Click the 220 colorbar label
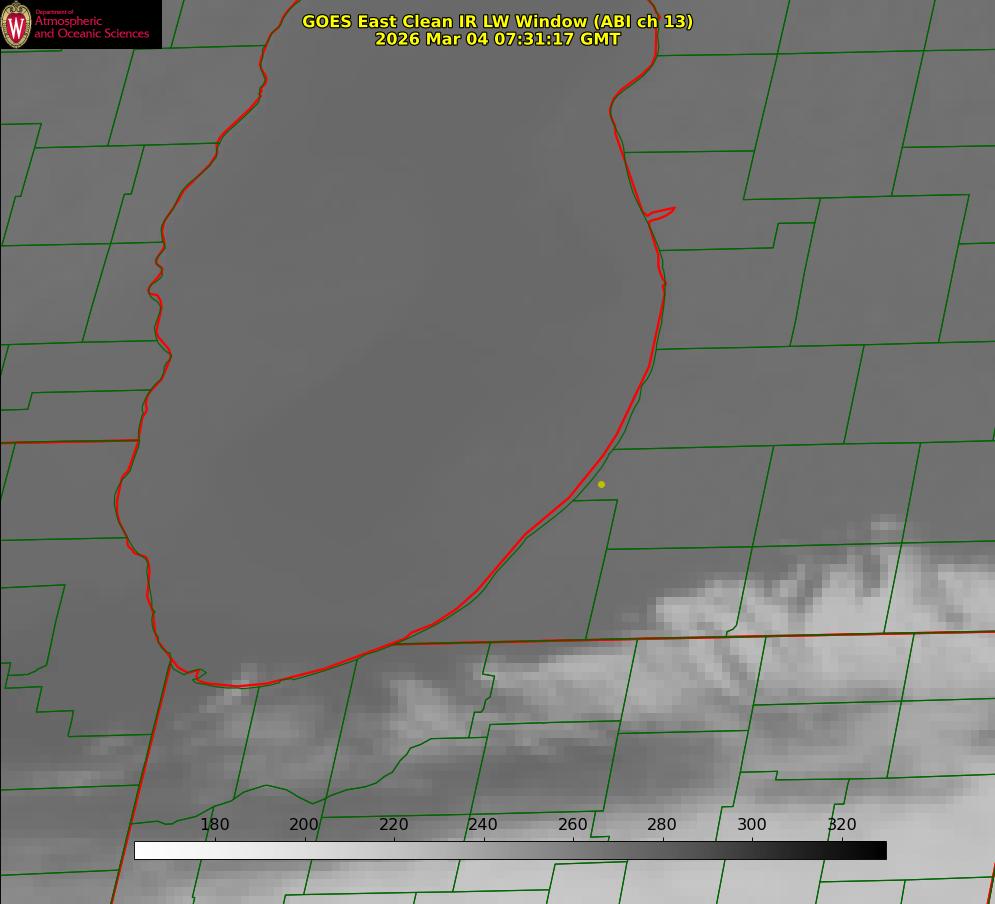Image resolution: width=995 pixels, height=904 pixels. pos(393,824)
